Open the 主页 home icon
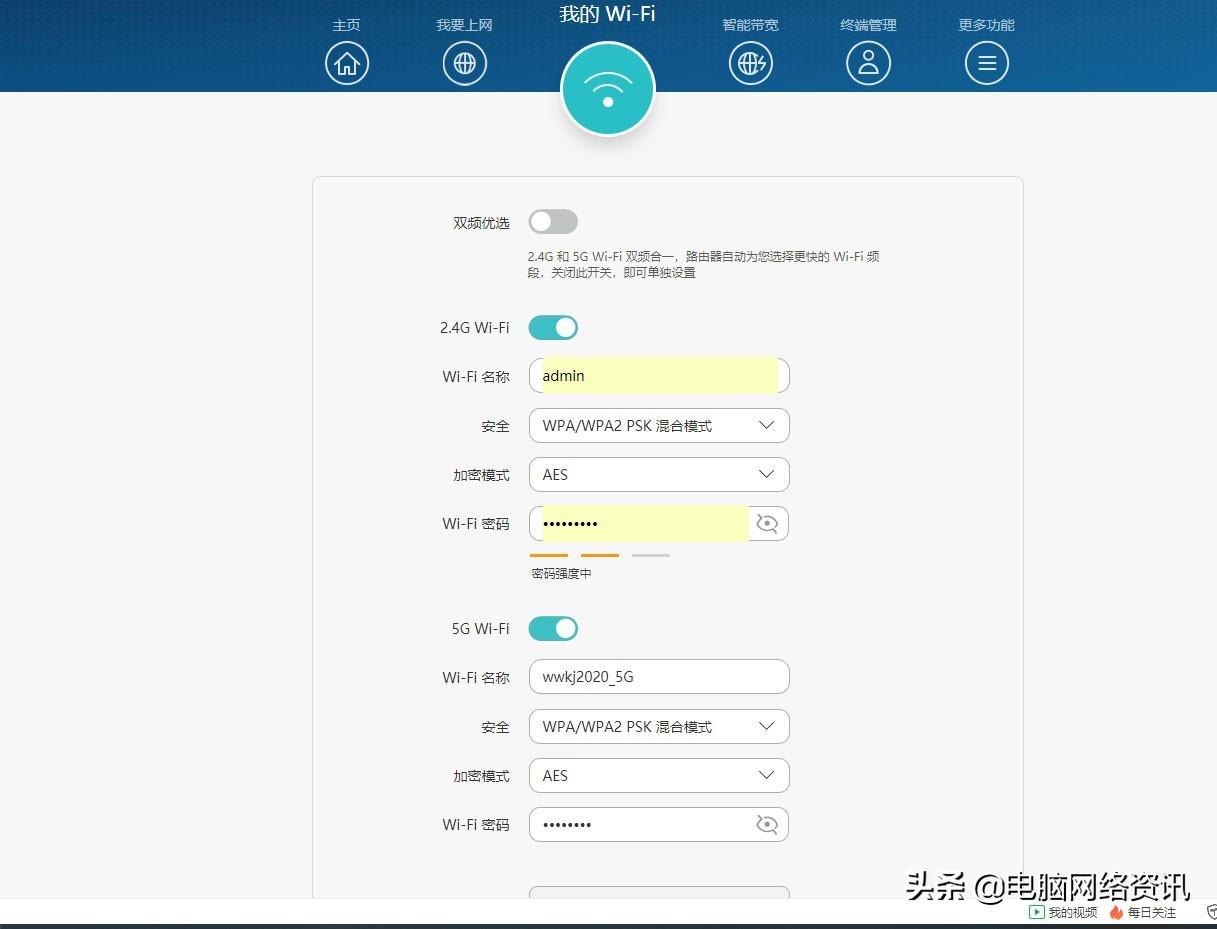1217x929 pixels. click(x=347, y=62)
